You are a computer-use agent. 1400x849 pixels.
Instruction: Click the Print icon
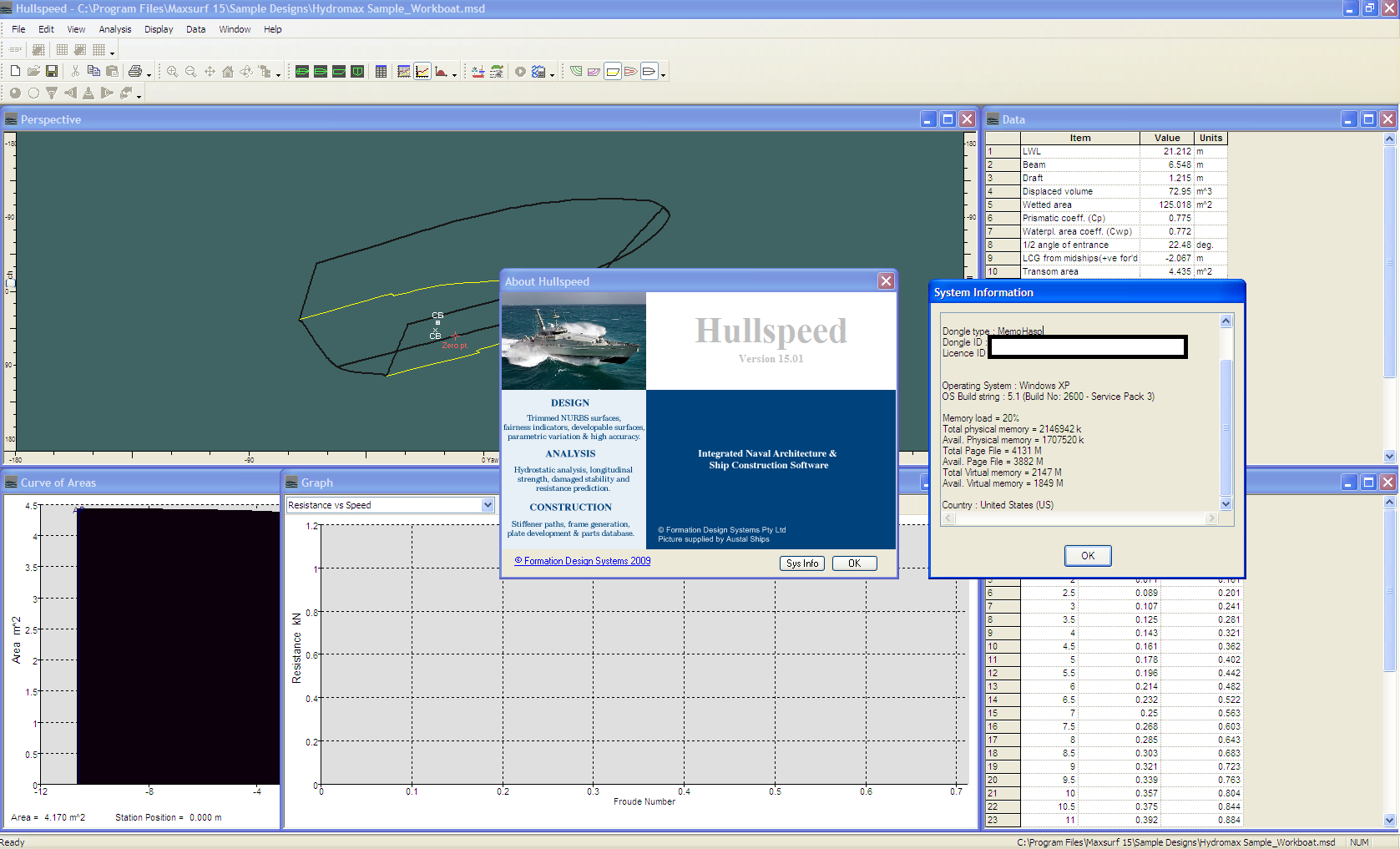point(135,72)
